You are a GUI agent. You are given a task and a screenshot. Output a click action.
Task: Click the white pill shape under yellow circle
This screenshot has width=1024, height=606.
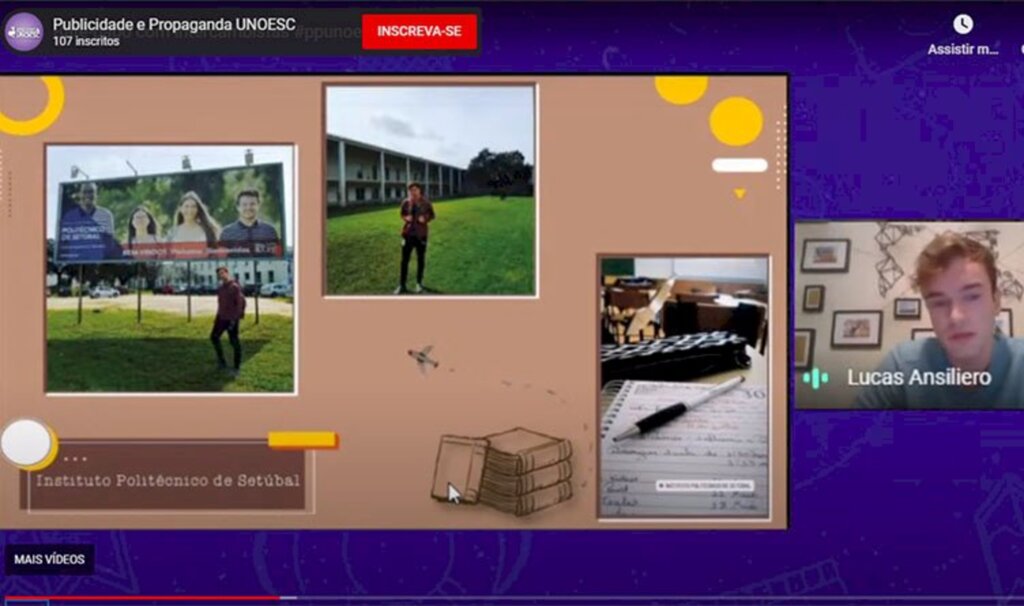click(x=739, y=165)
